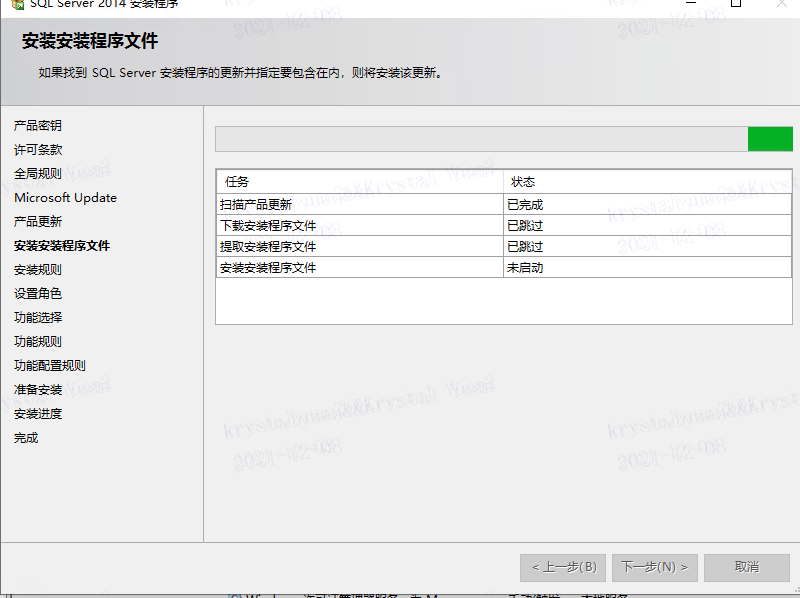Select the 许可条款 step in the sidebar
Viewport: 800px width, 598px height.
coord(38,150)
